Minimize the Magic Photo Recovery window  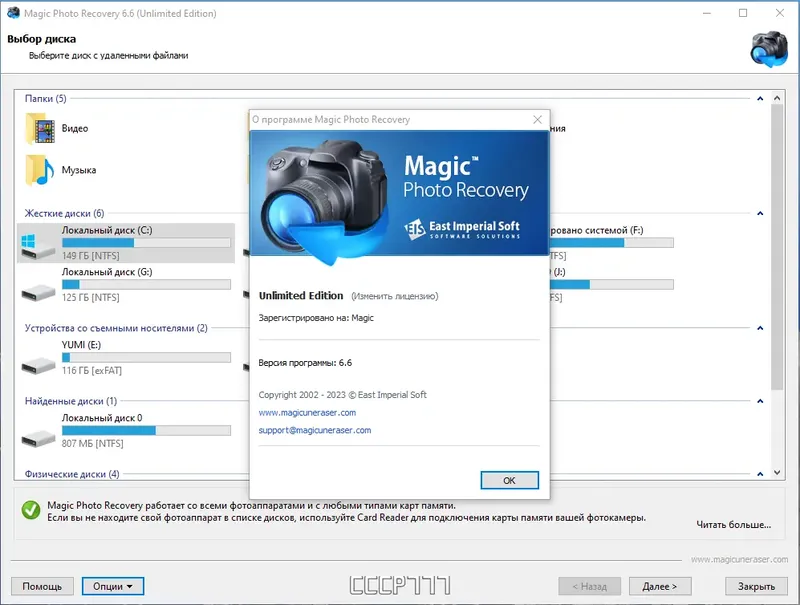click(x=707, y=13)
